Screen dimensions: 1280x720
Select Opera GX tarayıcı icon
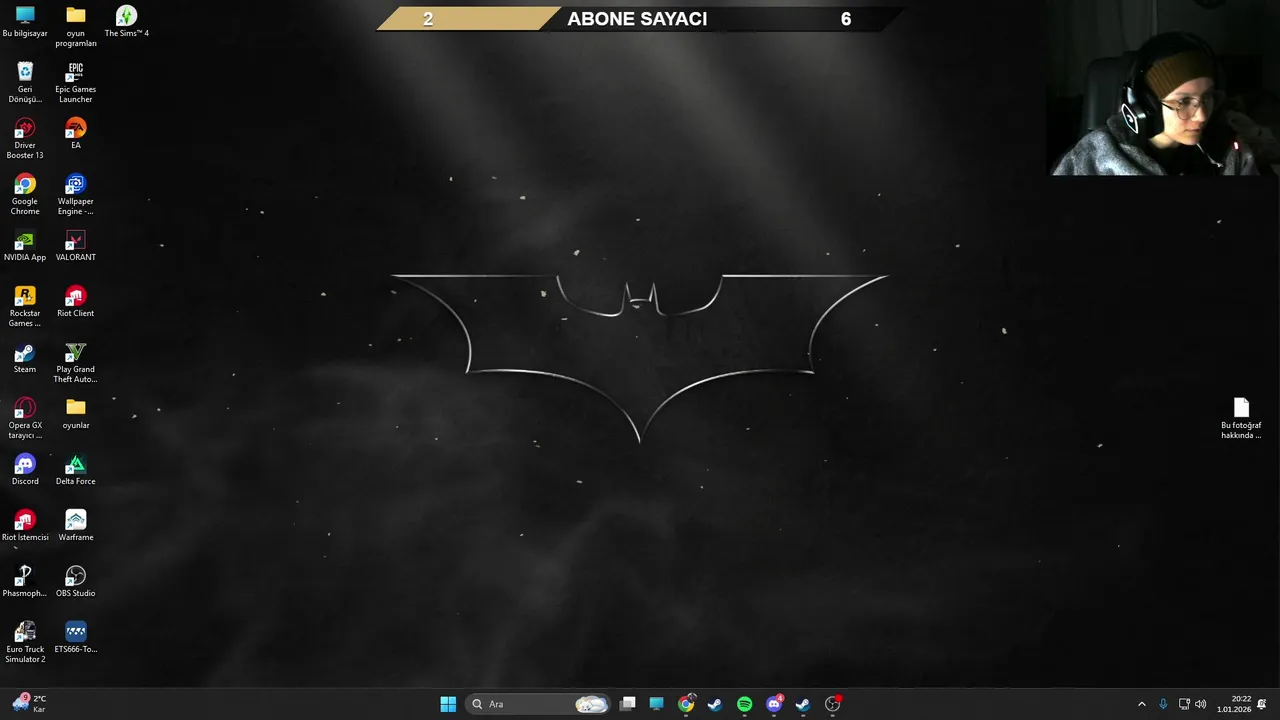(x=25, y=418)
